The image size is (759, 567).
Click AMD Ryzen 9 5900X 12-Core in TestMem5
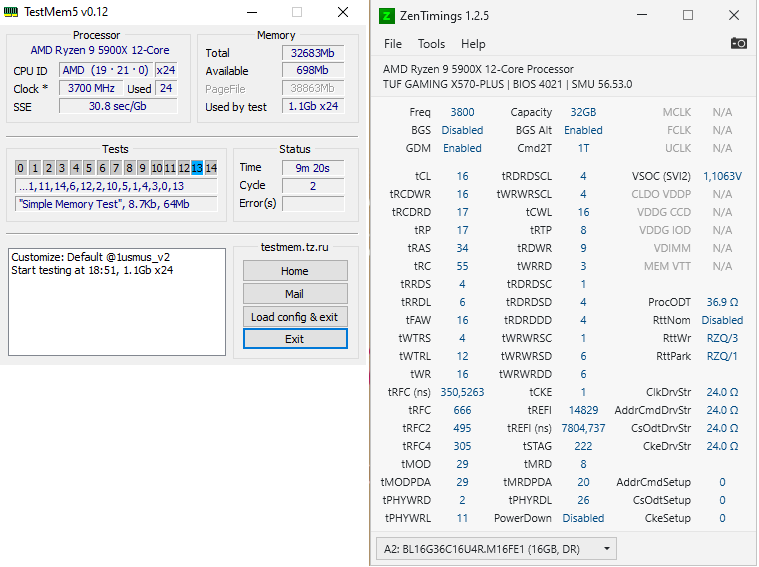(100, 50)
